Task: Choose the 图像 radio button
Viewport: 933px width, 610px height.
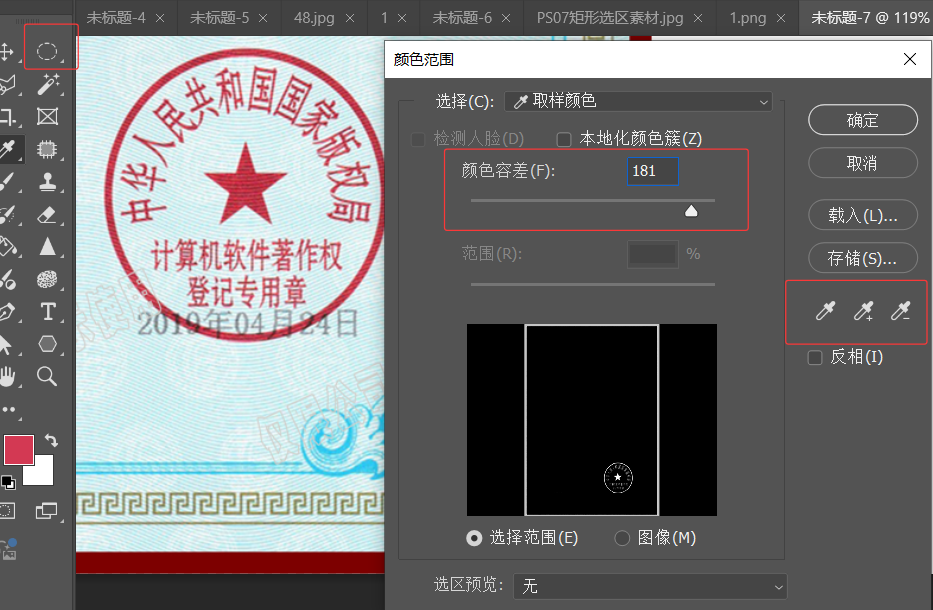Action: 622,539
